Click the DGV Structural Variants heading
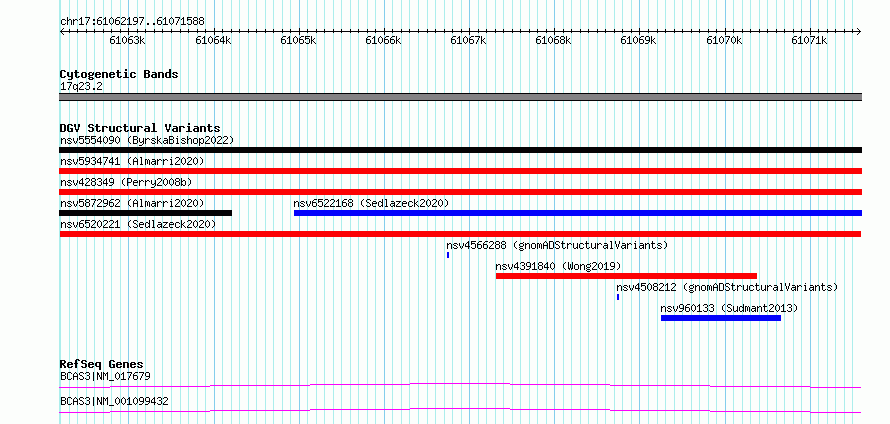 coord(140,128)
